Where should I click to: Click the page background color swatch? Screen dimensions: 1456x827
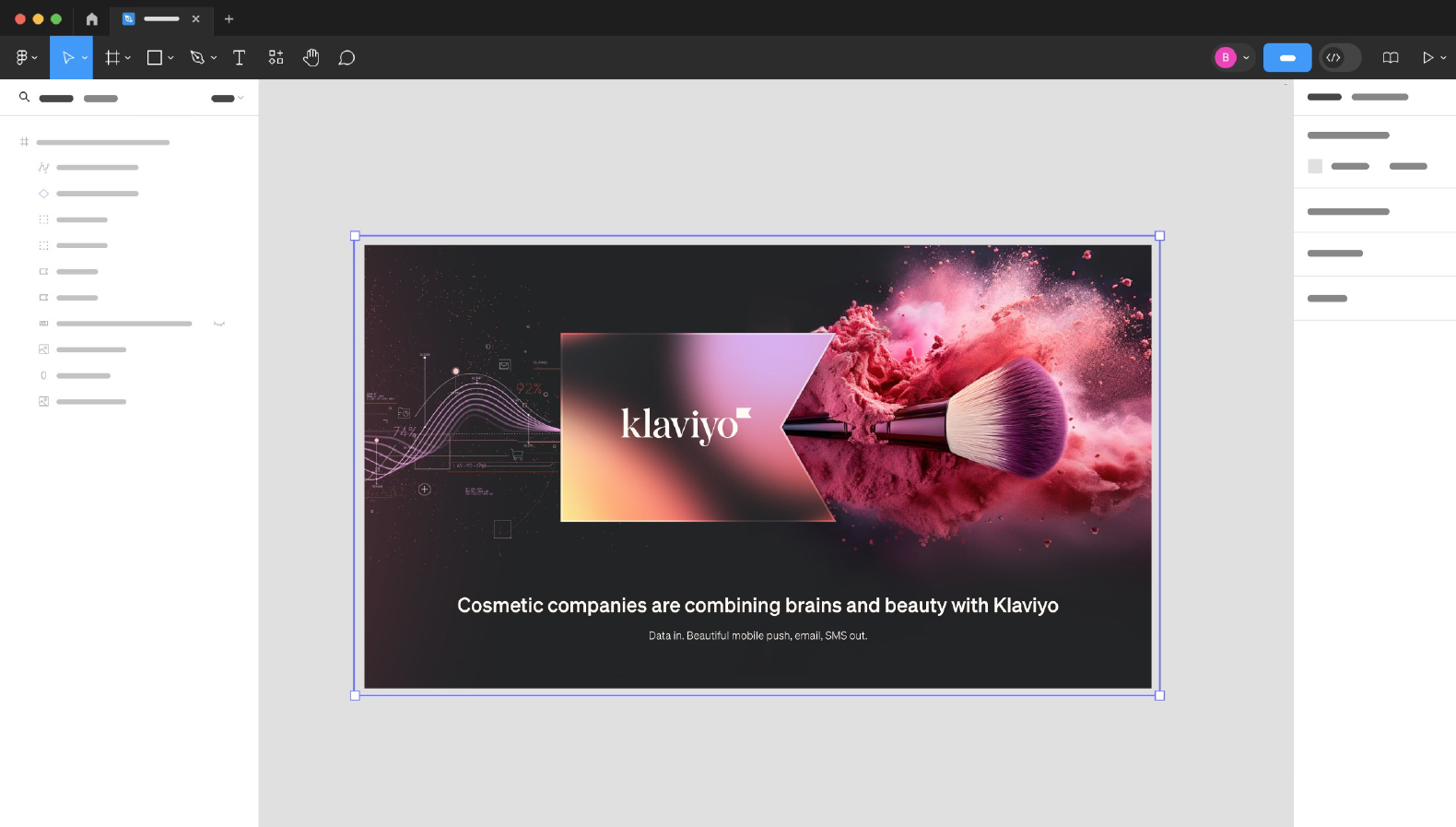[x=1315, y=166]
